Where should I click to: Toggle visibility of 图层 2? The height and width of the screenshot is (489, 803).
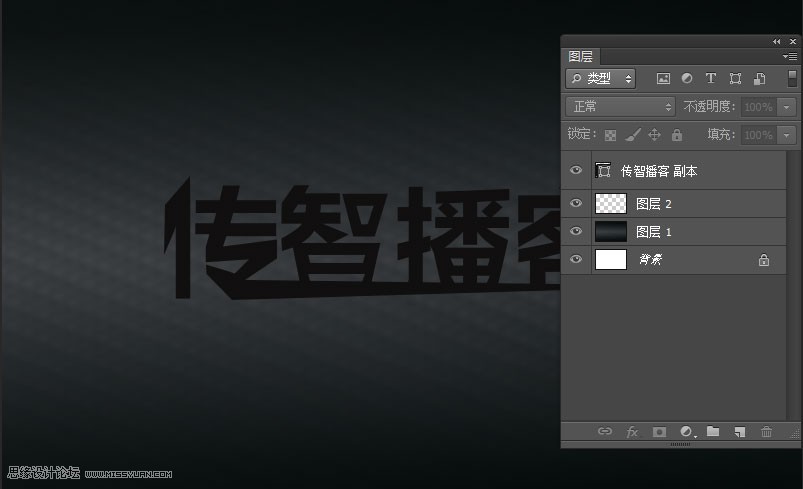576,203
